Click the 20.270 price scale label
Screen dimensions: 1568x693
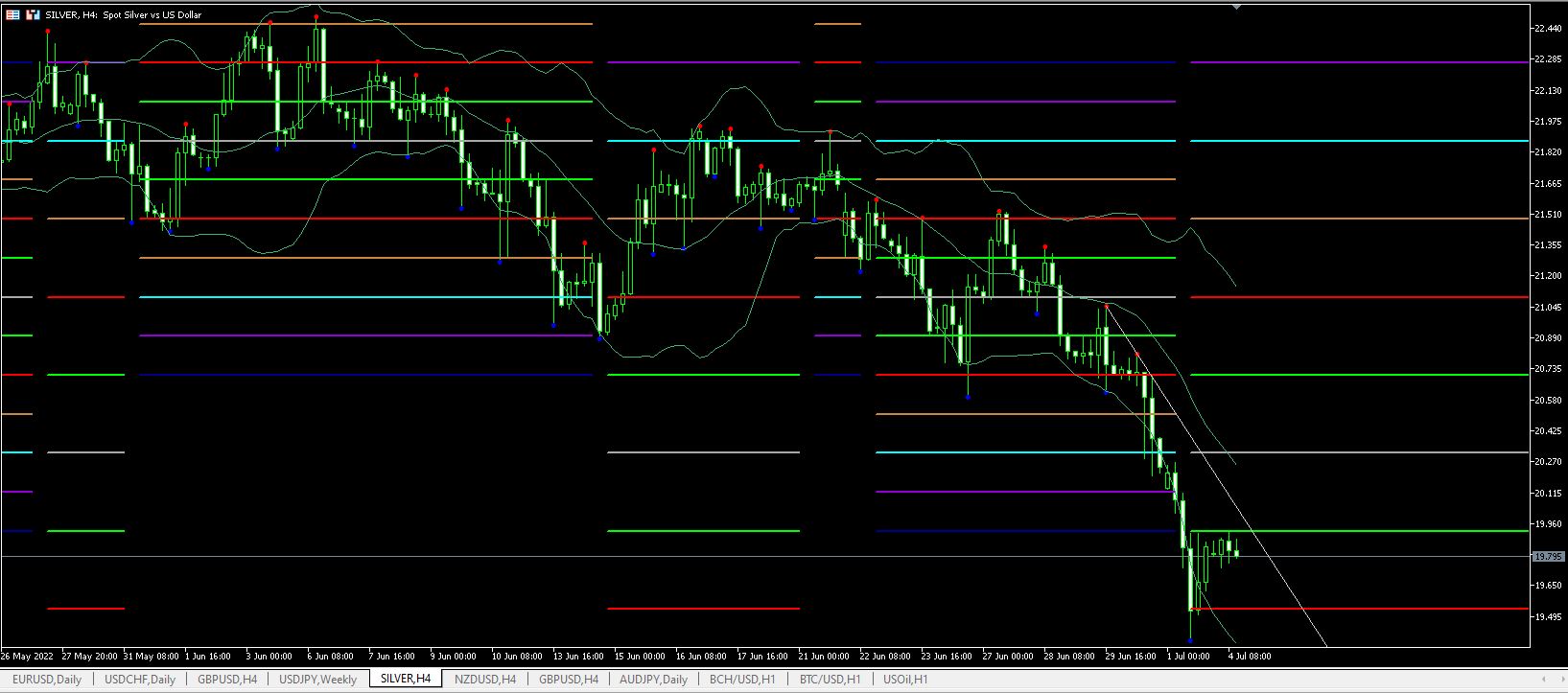tap(1548, 462)
